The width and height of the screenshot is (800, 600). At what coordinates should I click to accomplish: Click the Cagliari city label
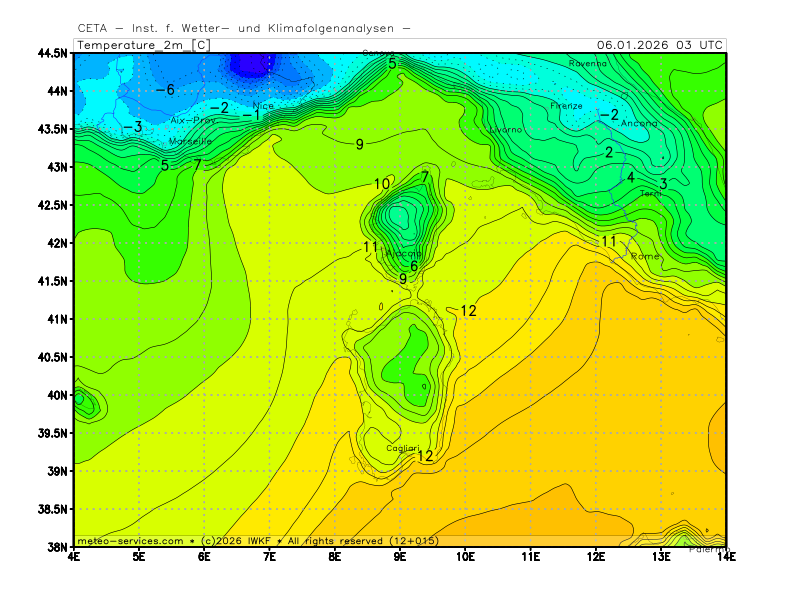click(x=404, y=448)
